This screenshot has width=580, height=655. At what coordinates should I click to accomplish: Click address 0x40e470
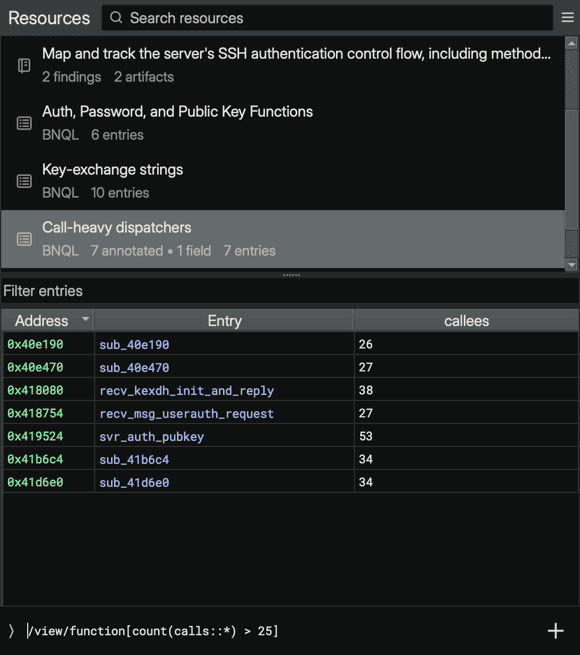coord(35,367)
